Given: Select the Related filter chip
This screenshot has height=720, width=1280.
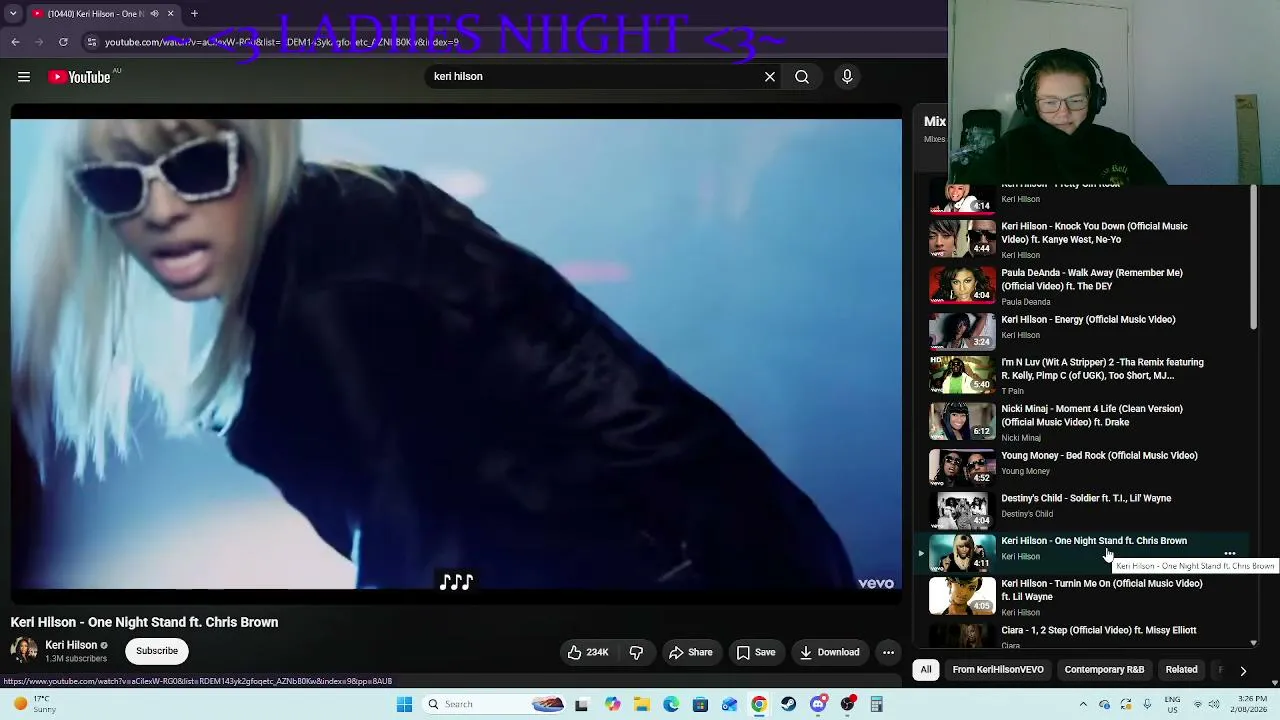Looking at the screenshot, I should 1181,670.
